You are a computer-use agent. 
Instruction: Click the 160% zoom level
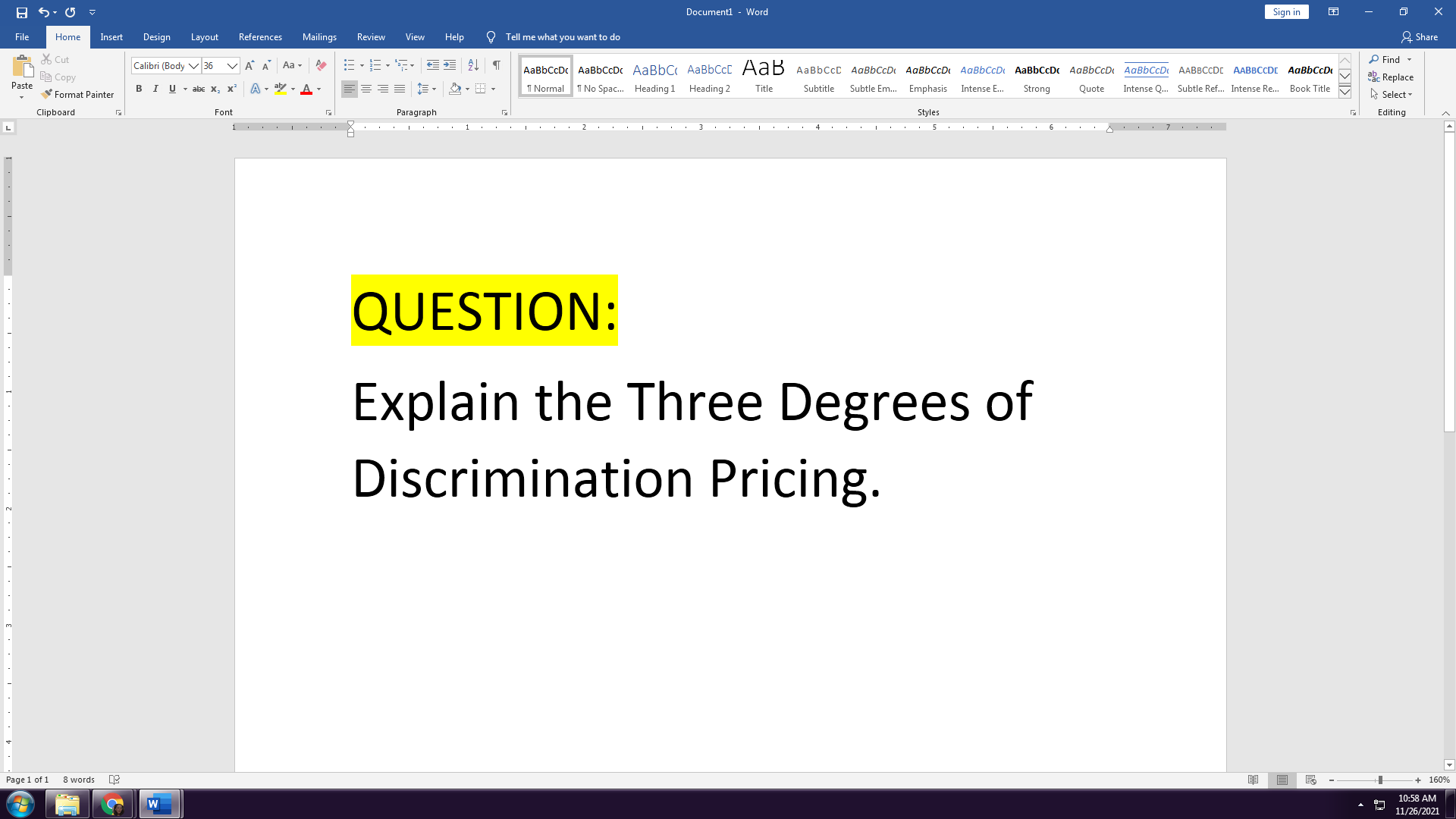click(1439, 780)
